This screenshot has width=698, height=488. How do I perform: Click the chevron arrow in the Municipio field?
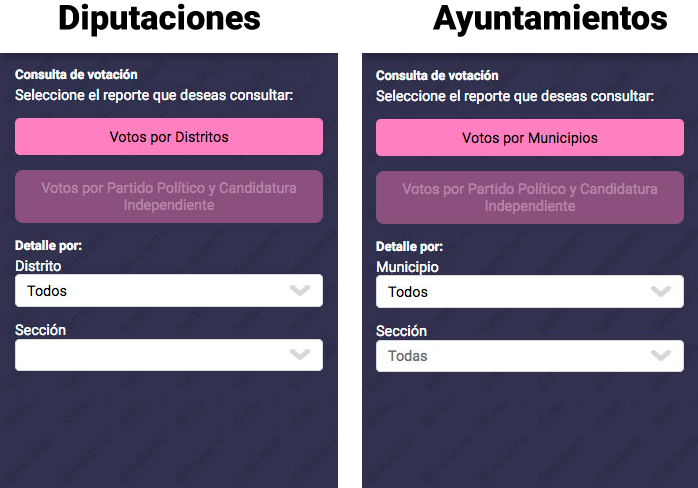point(661,292)
